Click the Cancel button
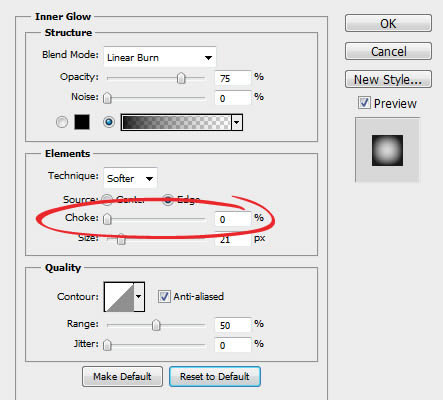 pyautogui.click(x=388, y=51)
